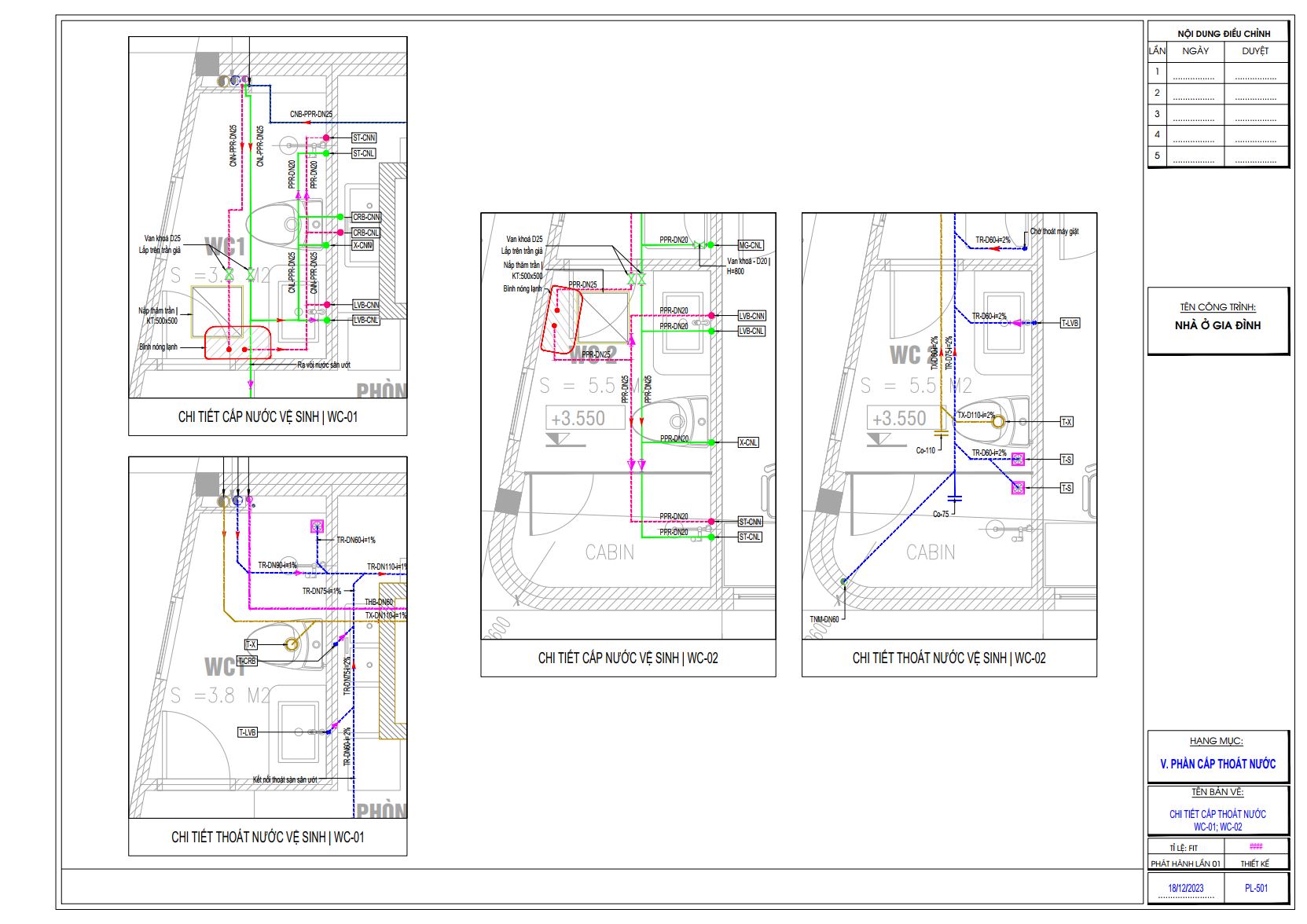Select the 'CNB-PPR-DN25' pipe label
This screenshot has width=1307, height=924.
coord(310,115)
